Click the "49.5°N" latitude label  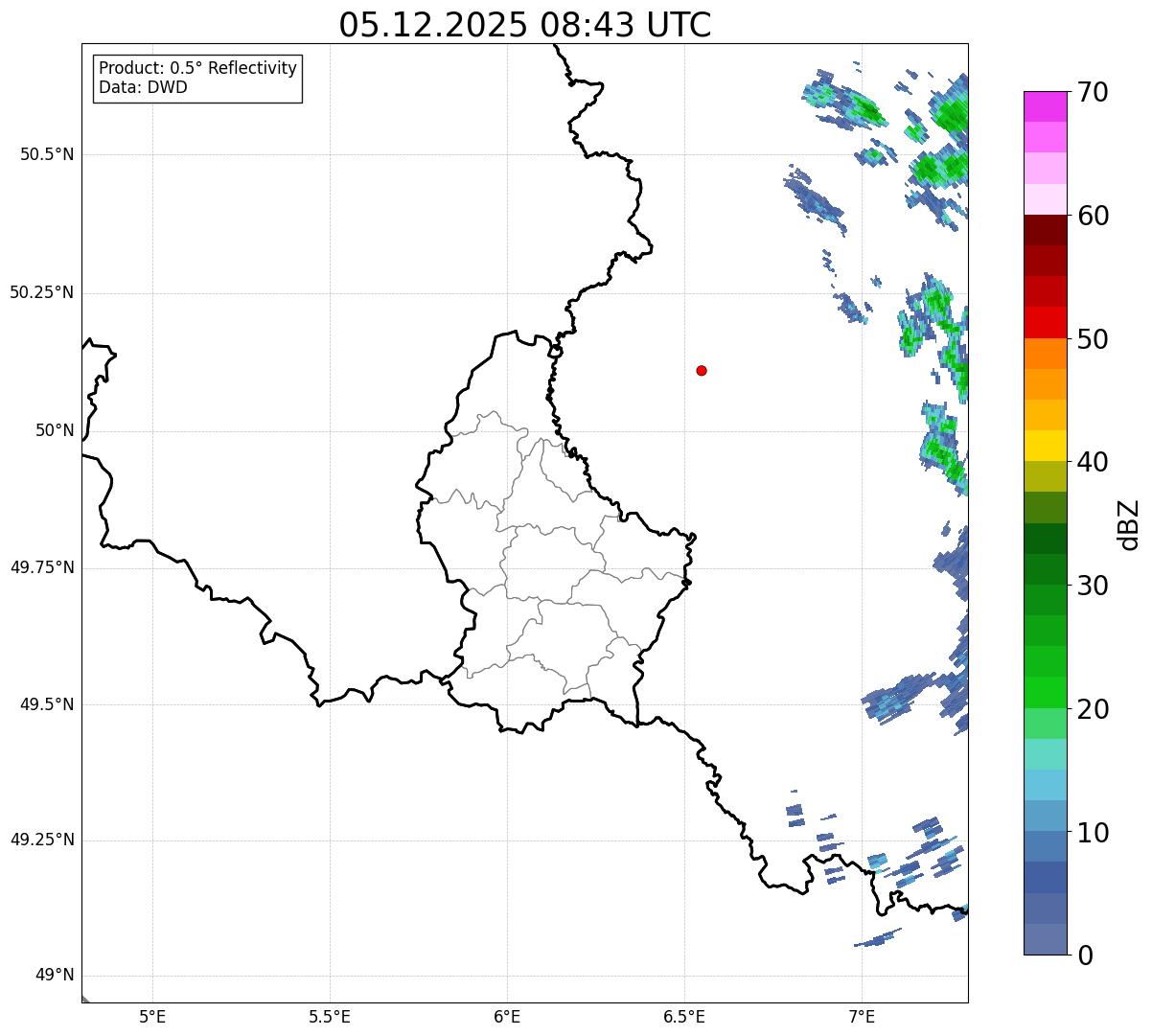pos(47,704)
